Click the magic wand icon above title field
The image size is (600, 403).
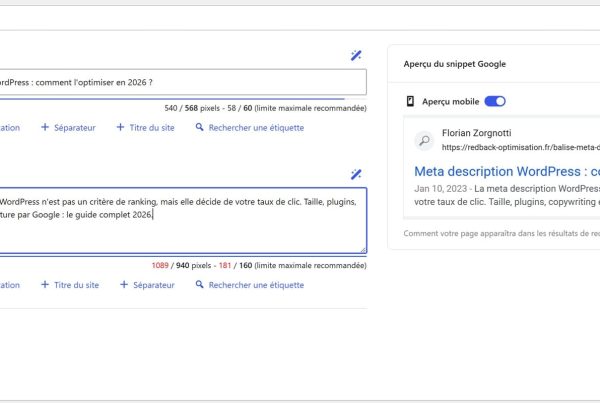[356, 55]
